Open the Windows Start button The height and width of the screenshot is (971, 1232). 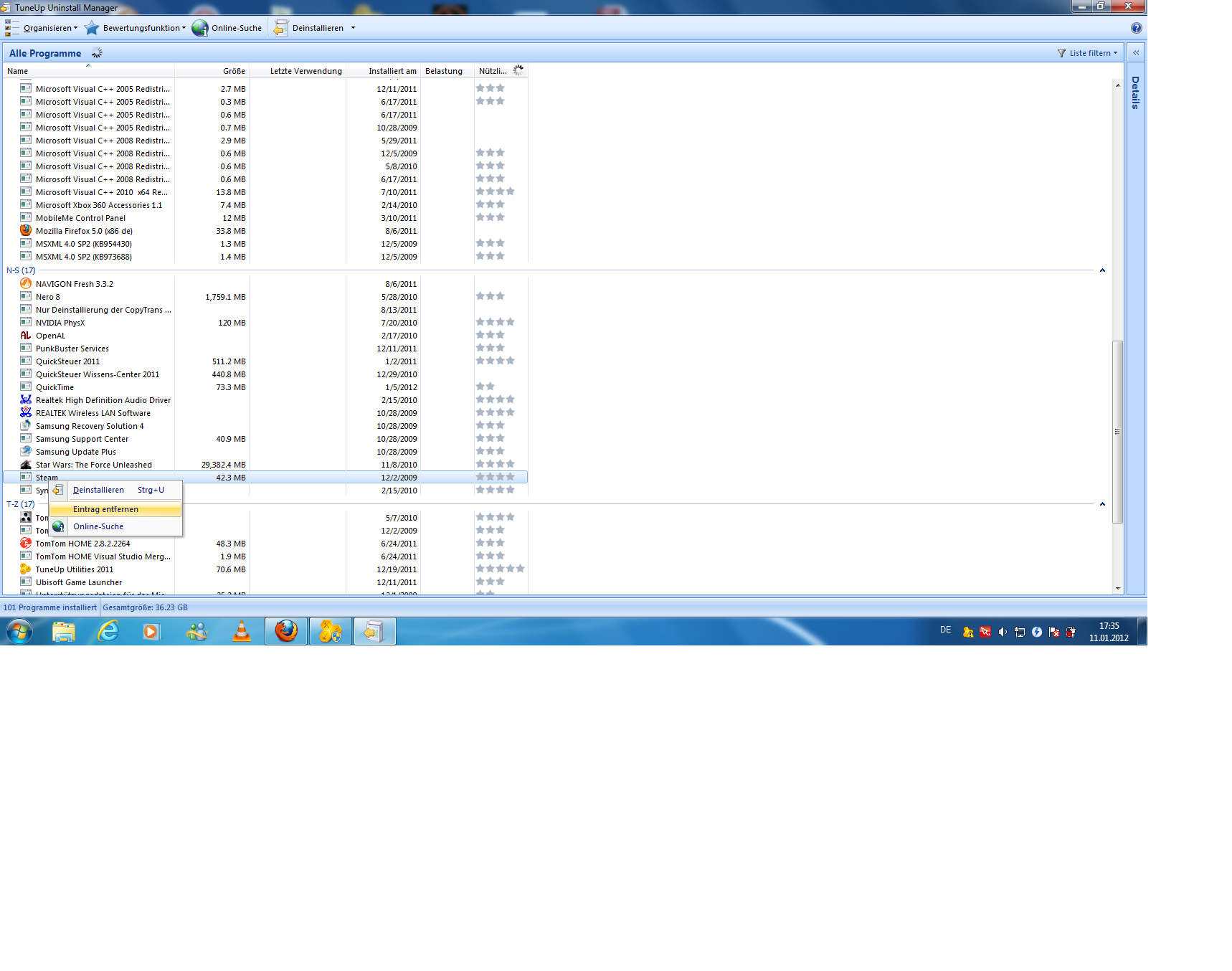click(19, 632)
